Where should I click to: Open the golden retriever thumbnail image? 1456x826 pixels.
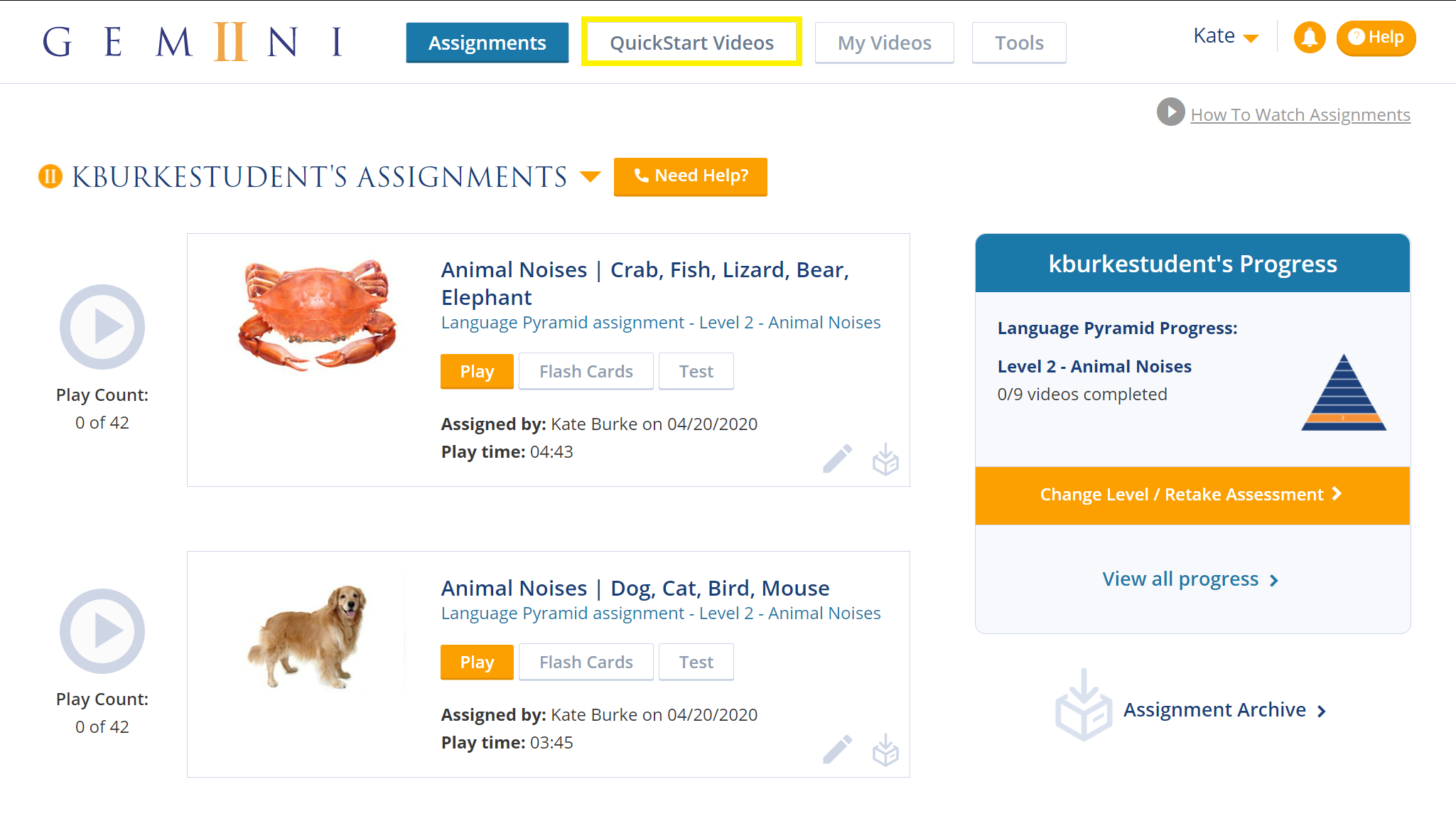coord(308,636)
